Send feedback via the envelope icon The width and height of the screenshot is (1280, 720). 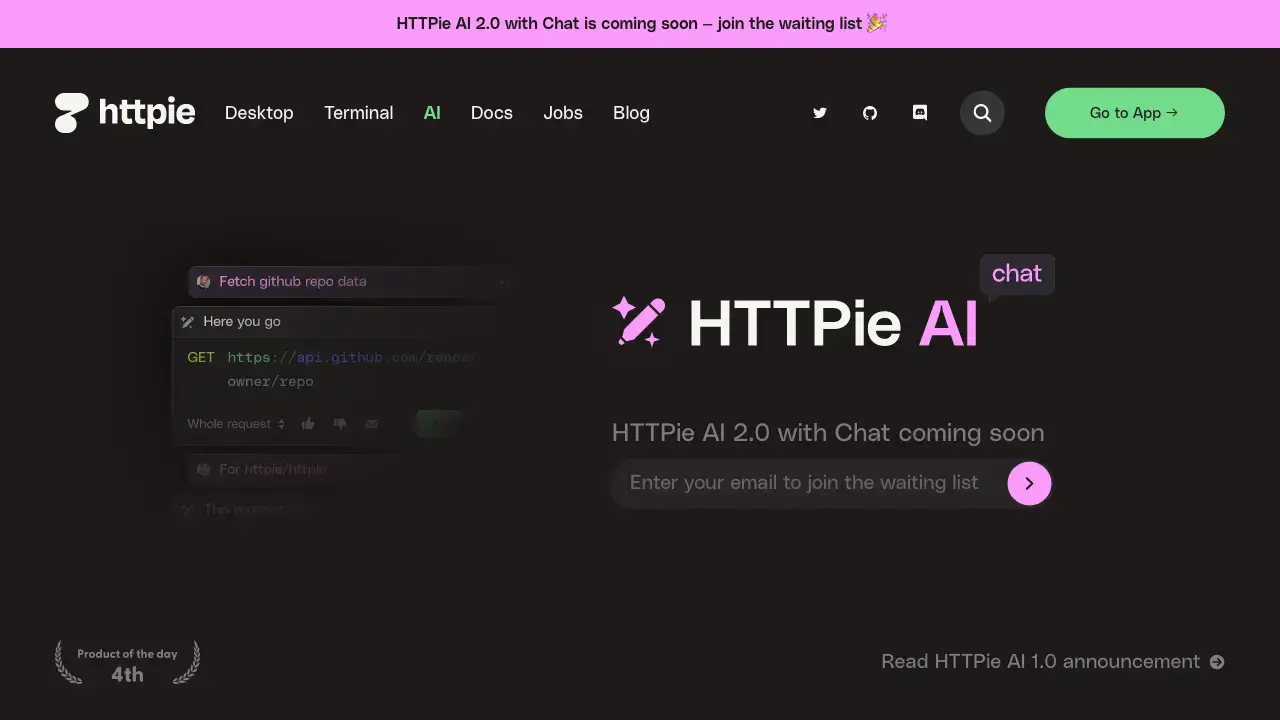pos(371,423)
